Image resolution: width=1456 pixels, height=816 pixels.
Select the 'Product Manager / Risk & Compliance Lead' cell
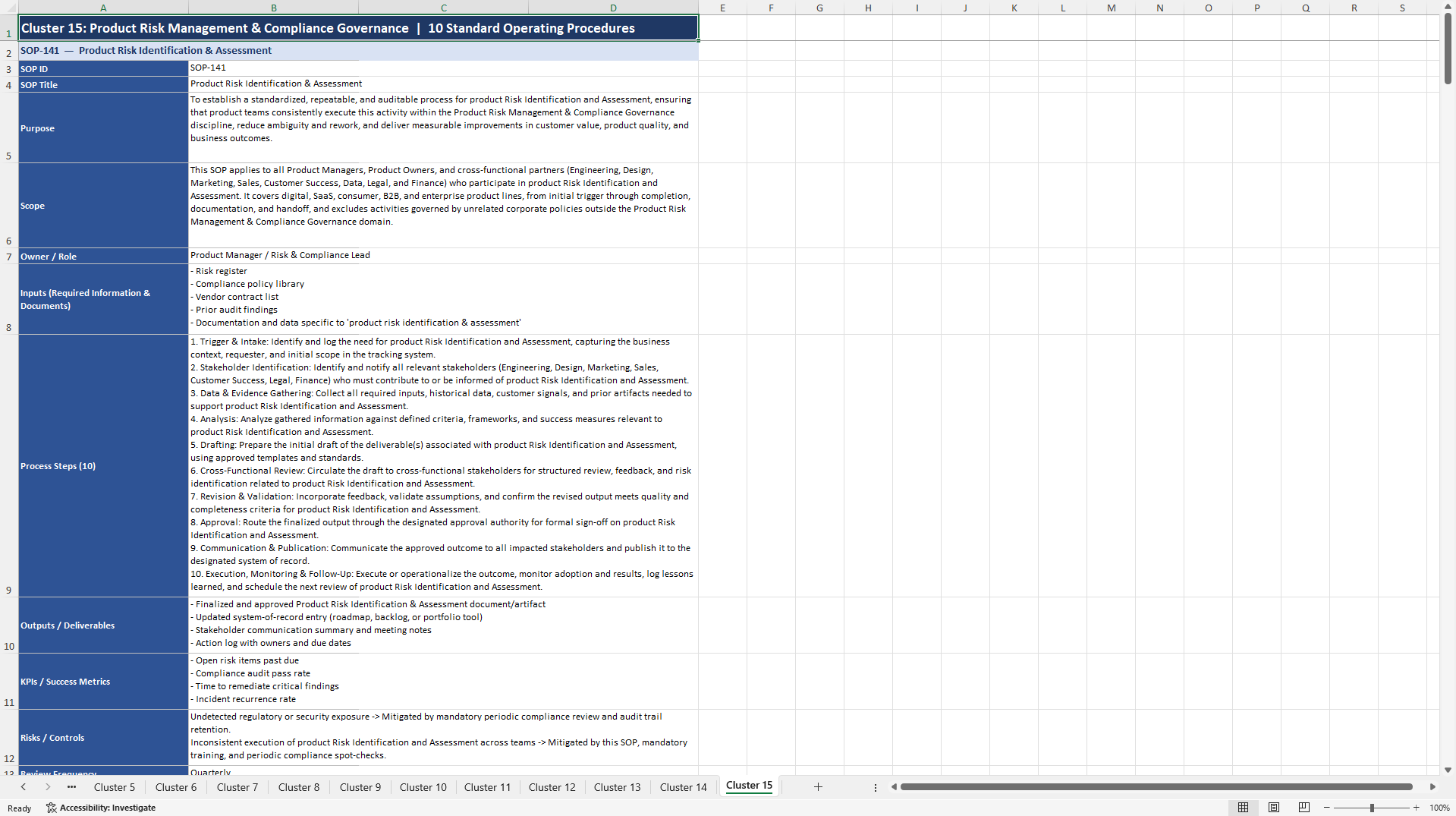pos(443,256)
